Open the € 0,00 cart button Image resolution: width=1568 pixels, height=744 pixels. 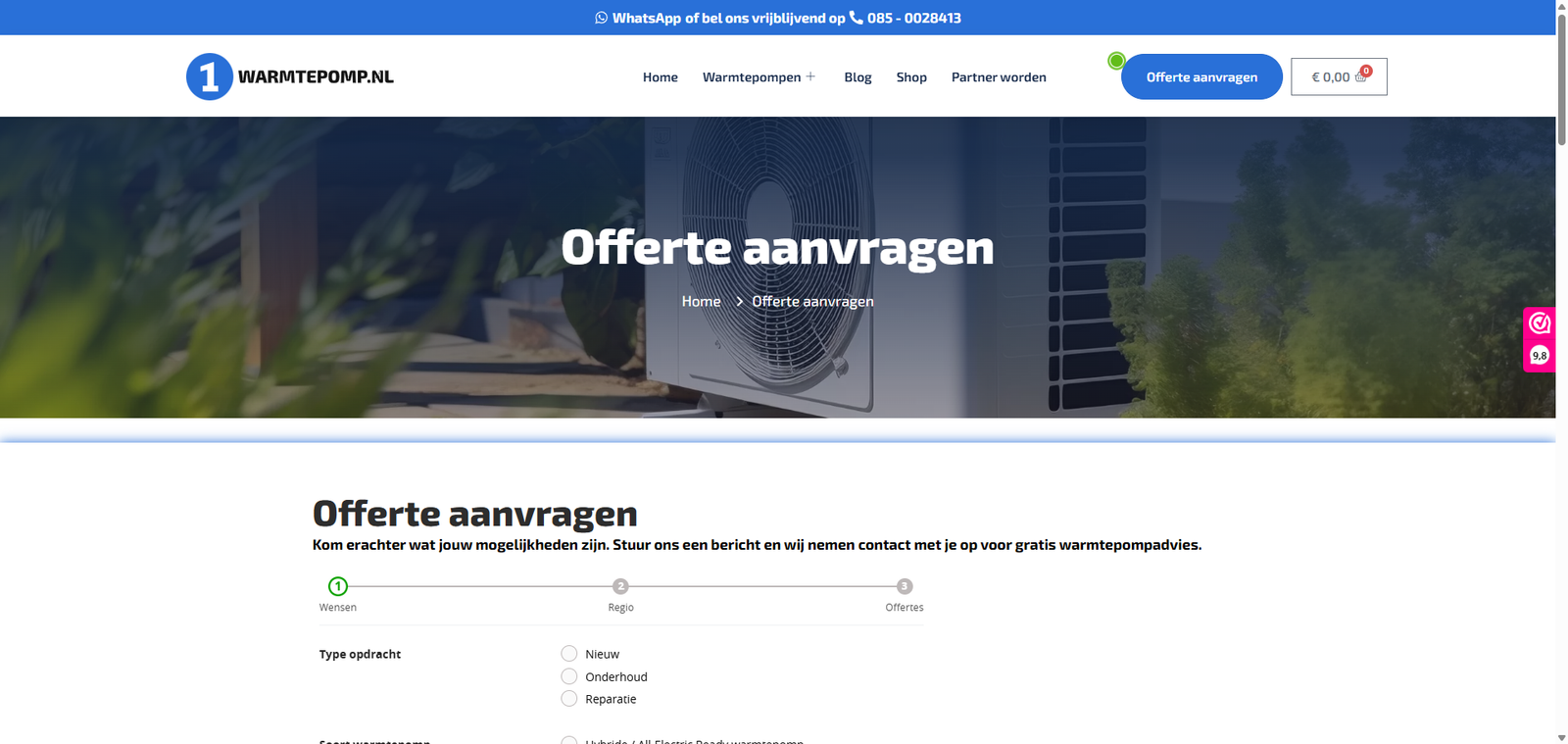pos(1339,76)
